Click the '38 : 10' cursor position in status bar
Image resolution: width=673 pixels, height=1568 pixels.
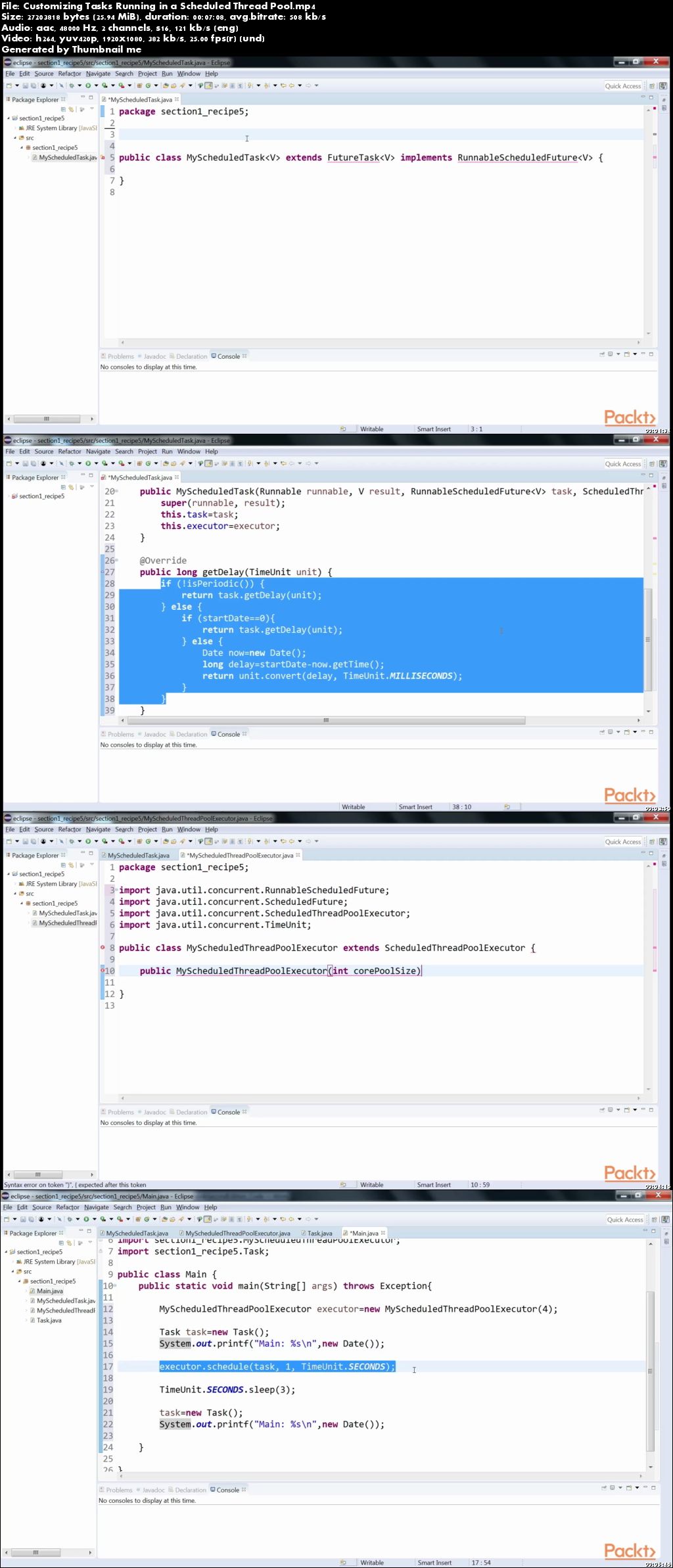coord(461,807)
